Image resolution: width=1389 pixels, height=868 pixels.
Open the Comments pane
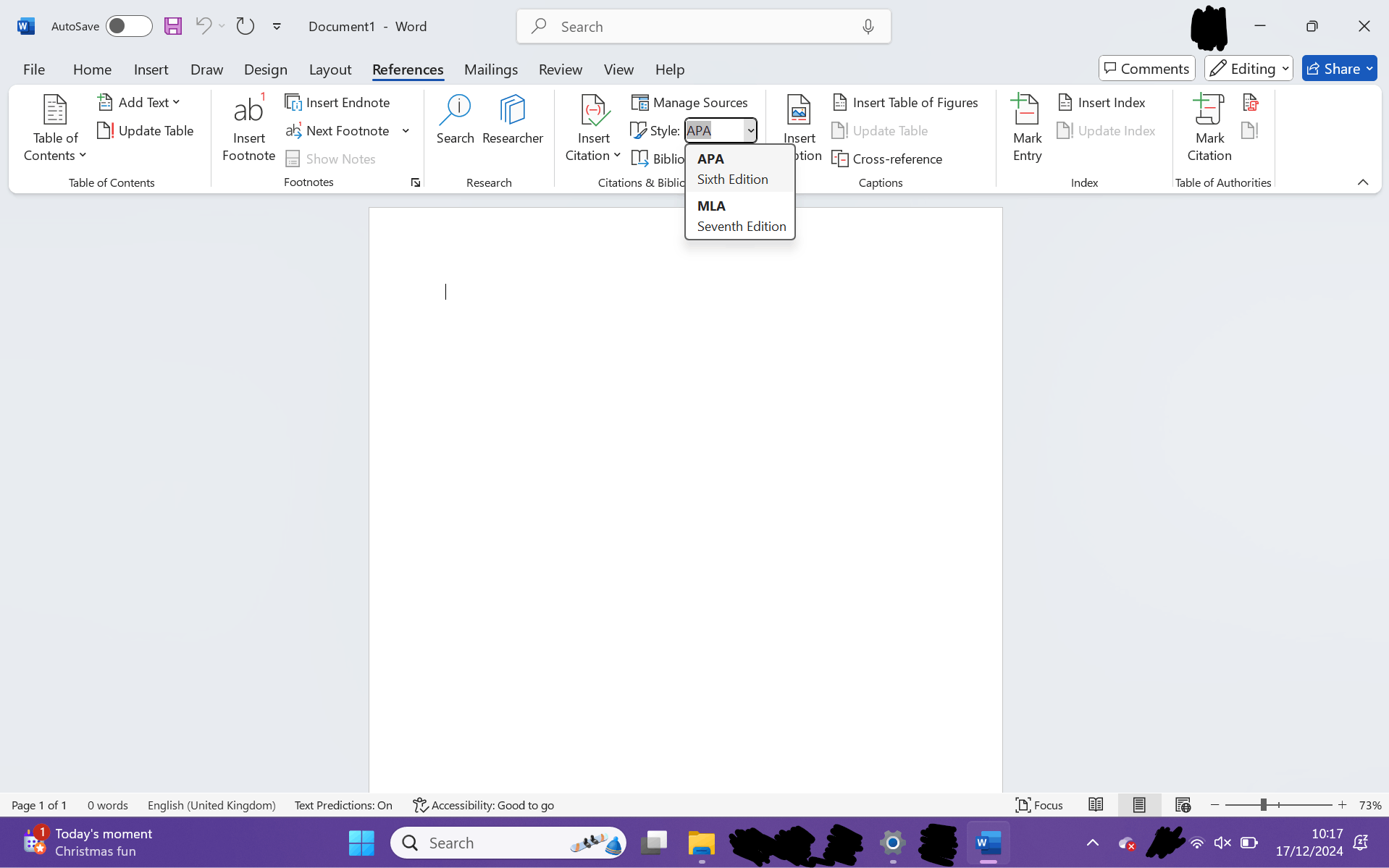pos(1146,68)
